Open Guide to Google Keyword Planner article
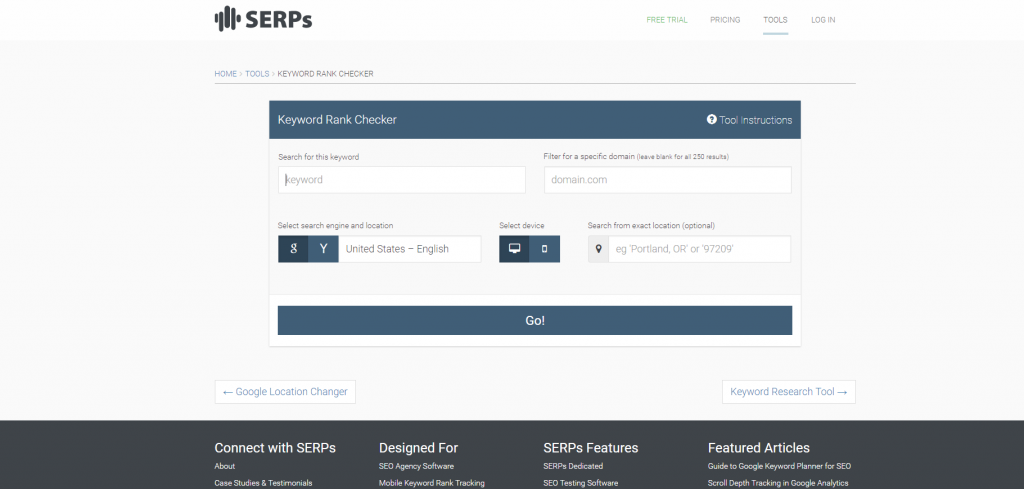This screenshot has height=489, width=1024. click(779, 466)
